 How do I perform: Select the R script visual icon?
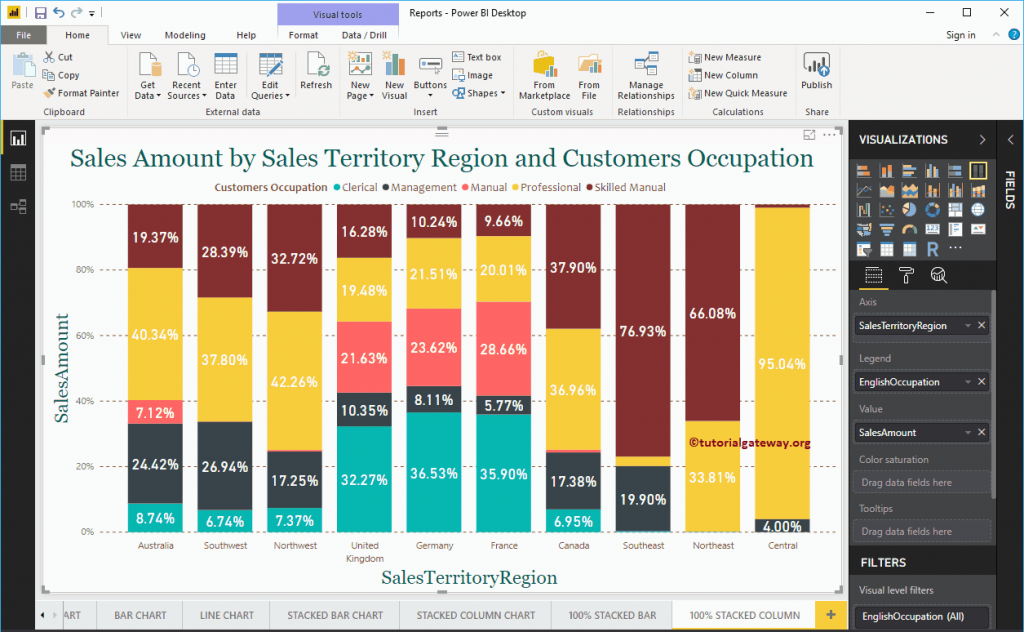[x=933, y=247]
